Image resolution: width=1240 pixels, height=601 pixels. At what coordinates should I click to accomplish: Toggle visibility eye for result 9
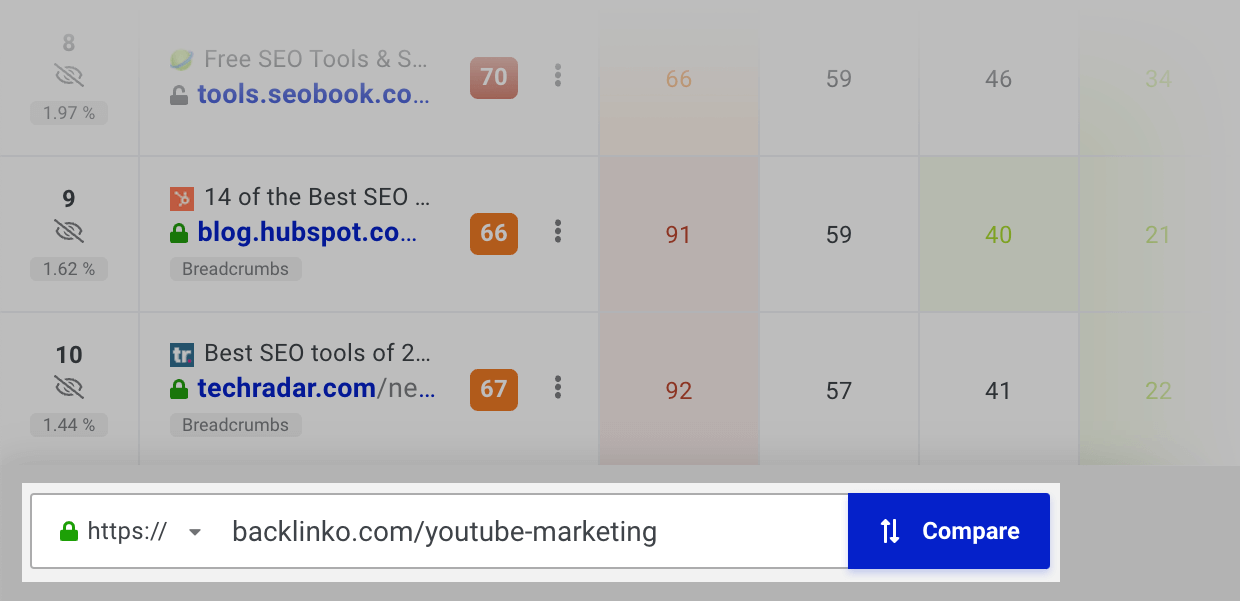(69, 232)
